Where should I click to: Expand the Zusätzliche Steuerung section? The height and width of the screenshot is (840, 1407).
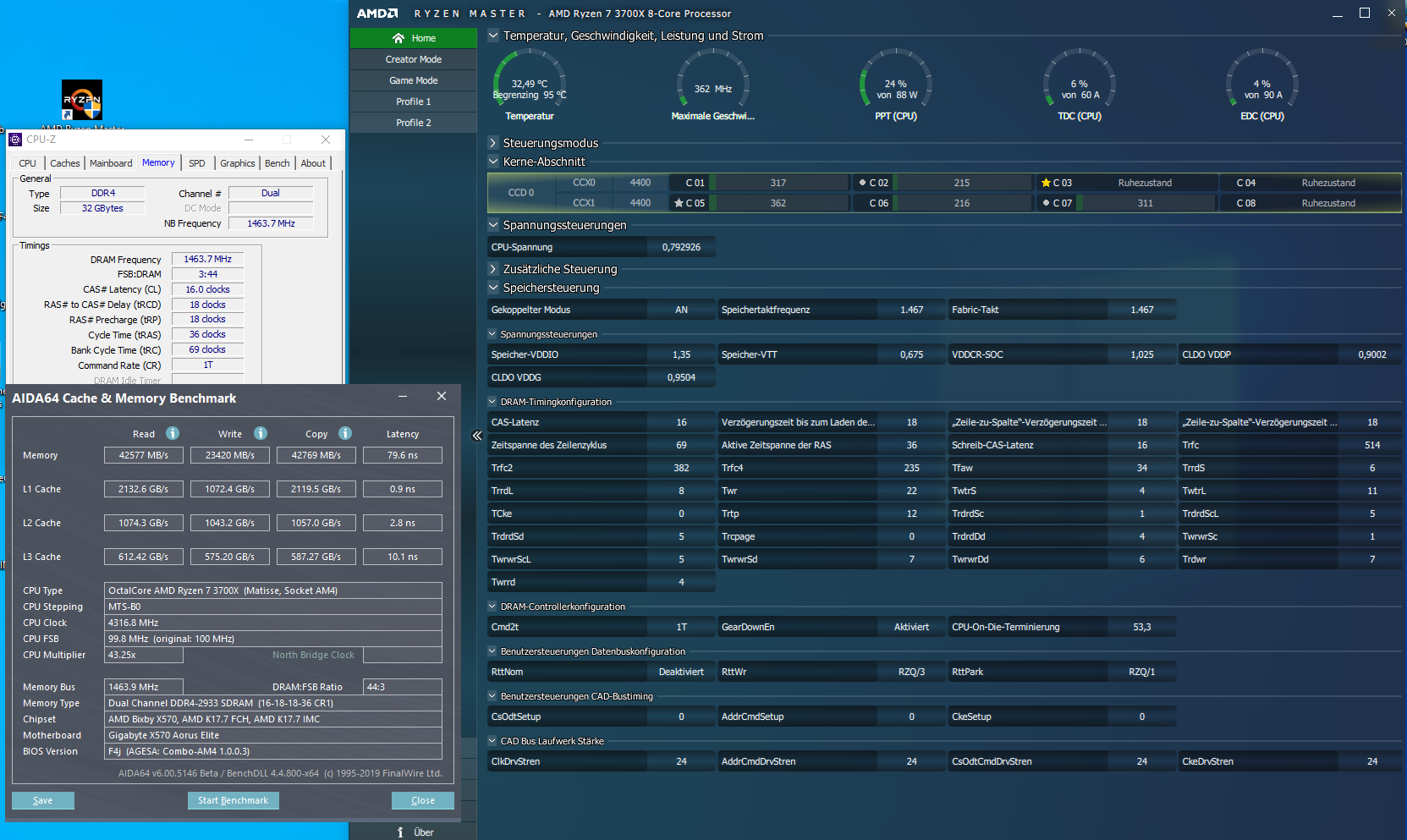493,269
